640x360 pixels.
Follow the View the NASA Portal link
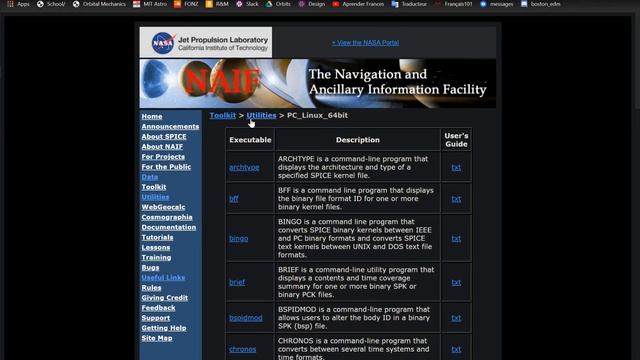(365, 42)
